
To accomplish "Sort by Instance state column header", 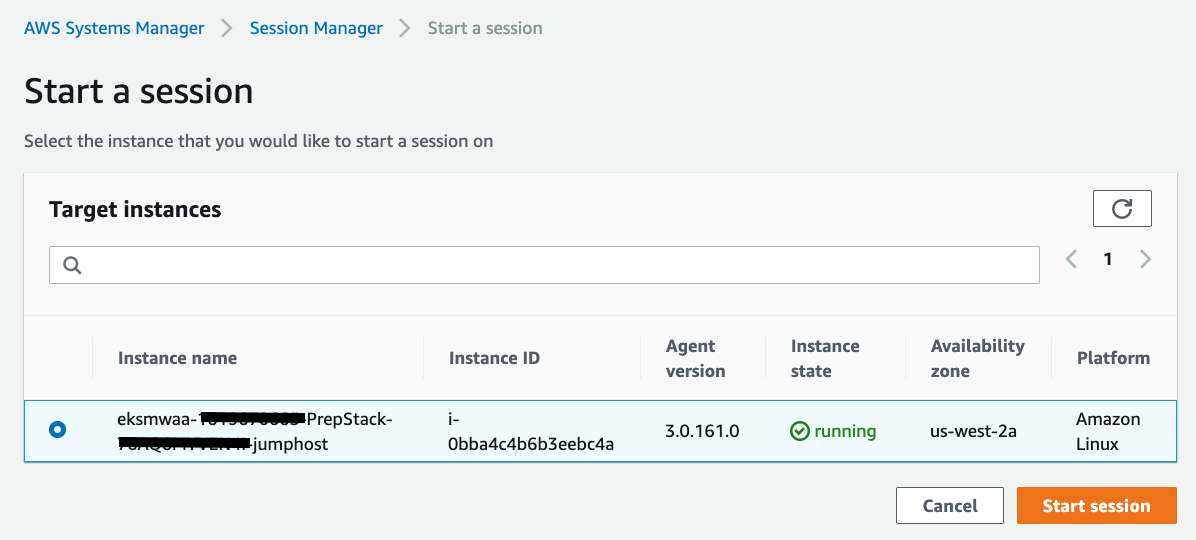I will point(825,358).
